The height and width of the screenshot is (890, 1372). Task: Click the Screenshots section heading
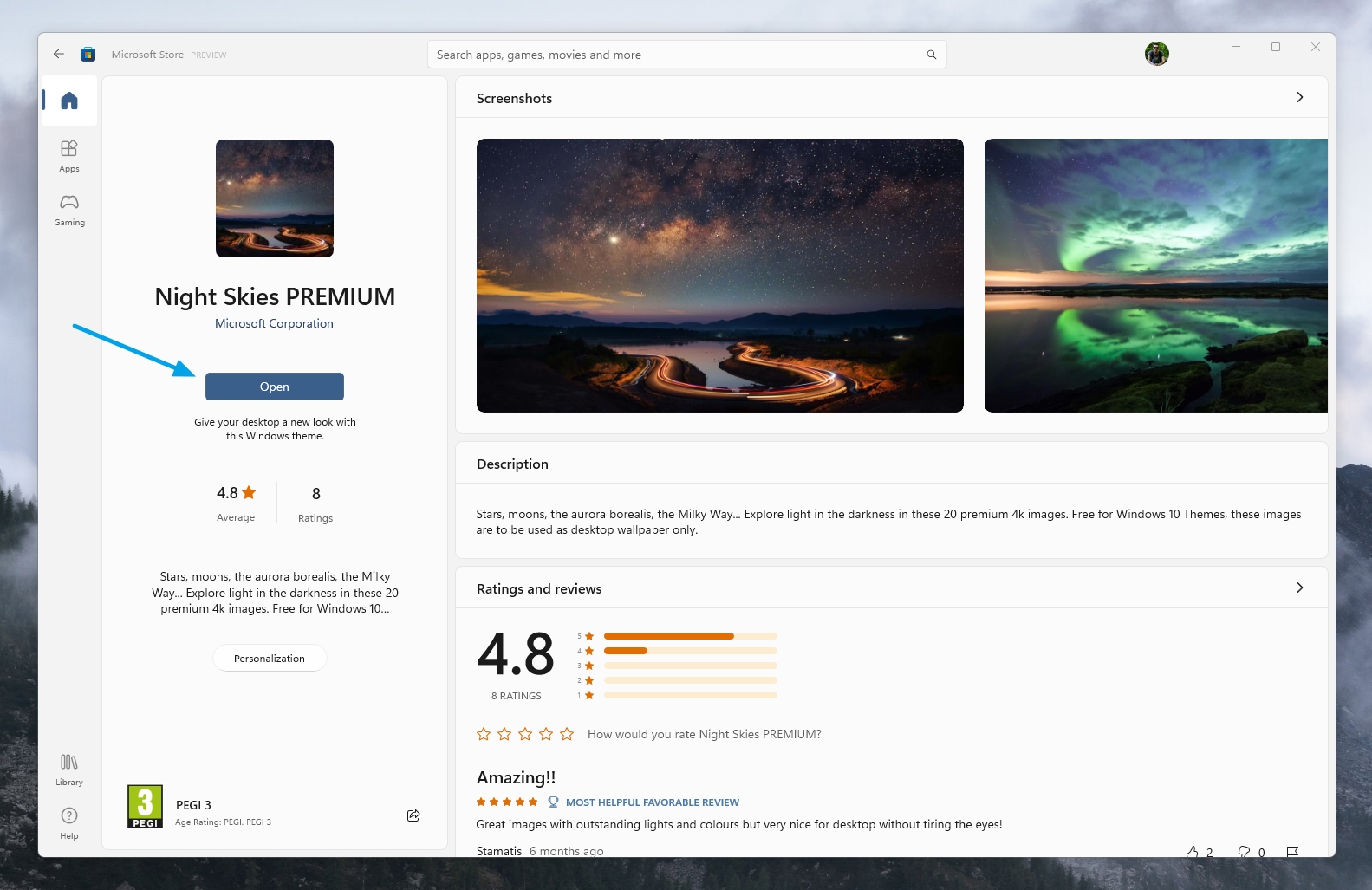coord(514,98)
